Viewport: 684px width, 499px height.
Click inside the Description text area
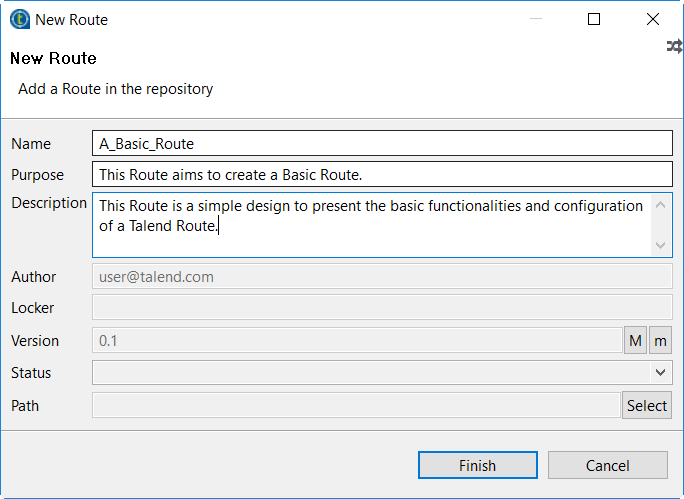click(x=370, y=225)
